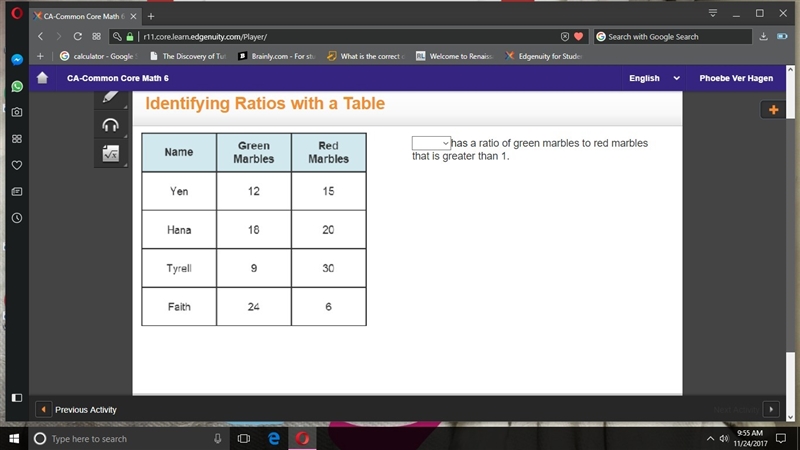
Task: Open the headphones audio tool
Action: [x=111, y=125]
